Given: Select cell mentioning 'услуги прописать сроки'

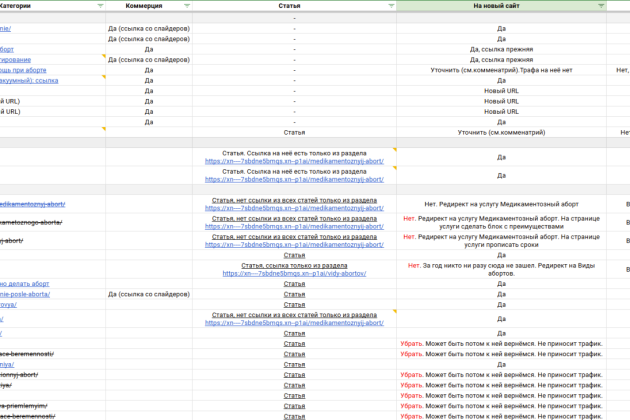Looking at the screenshot, I should 501,240.
